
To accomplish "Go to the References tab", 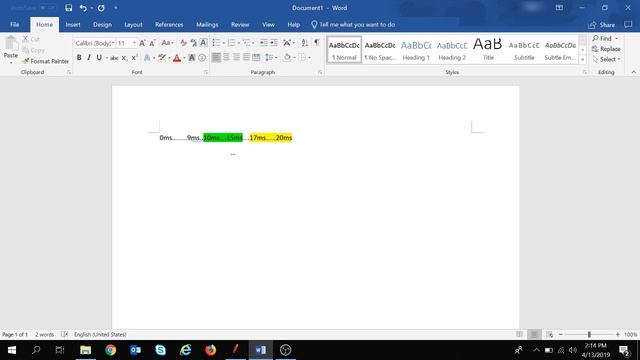I will 169,24.
